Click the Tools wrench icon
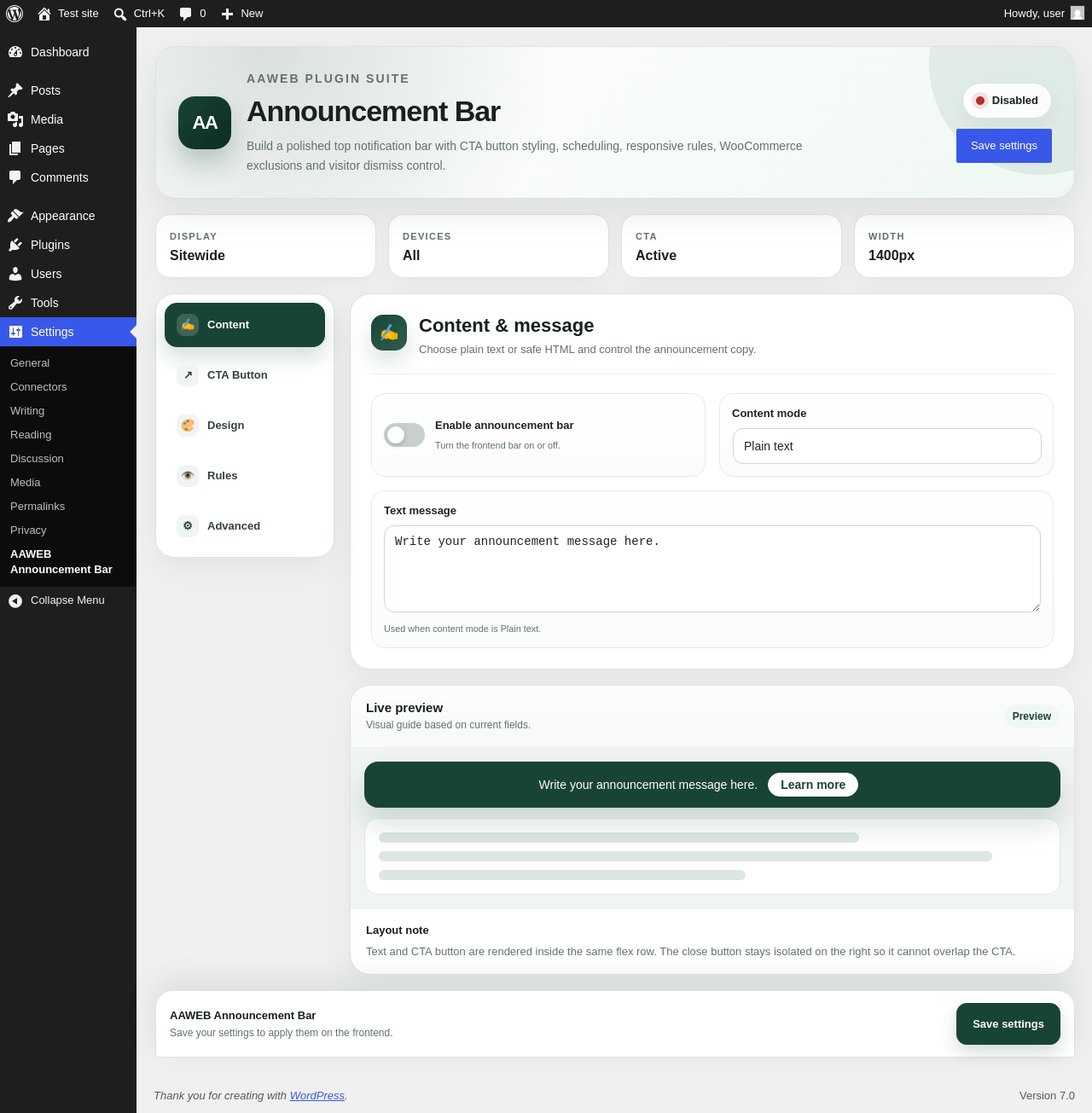This screenshot has height=1113, width=1092. click(x=15, y=303)
